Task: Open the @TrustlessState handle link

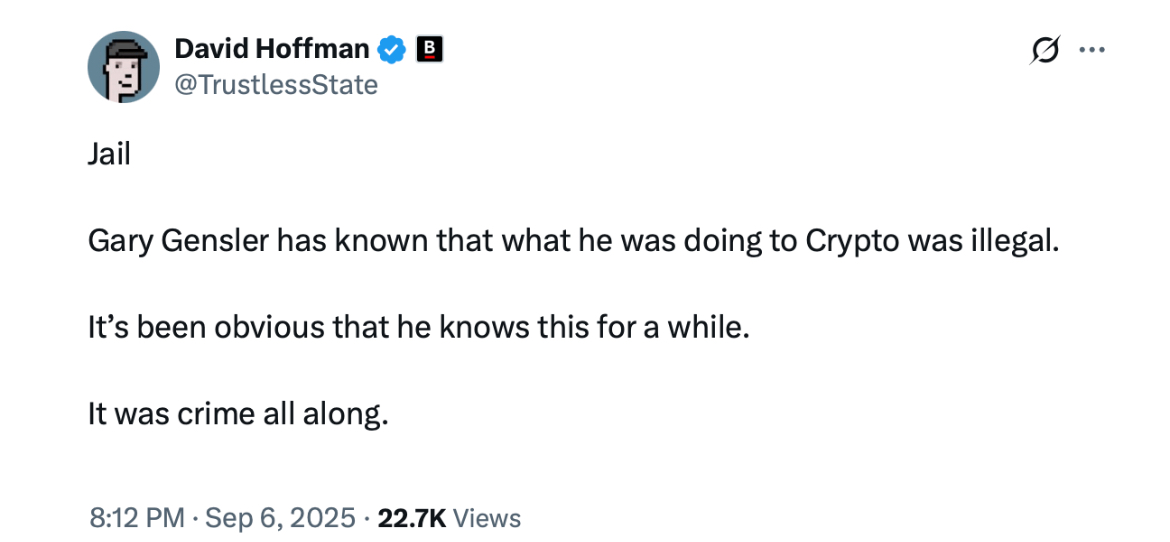Action: click(x=276, y=85)
